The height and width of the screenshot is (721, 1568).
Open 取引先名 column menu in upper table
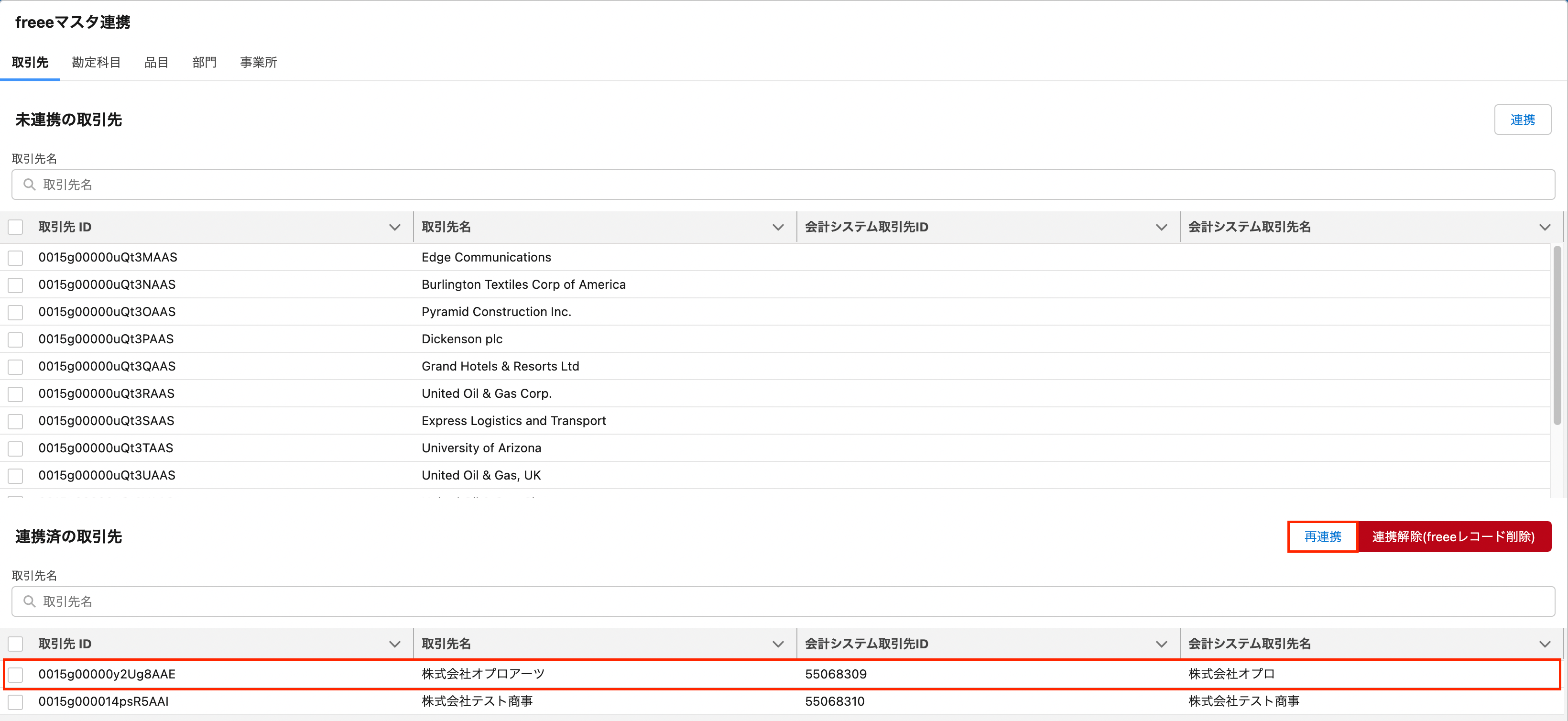tap(777, 227)
